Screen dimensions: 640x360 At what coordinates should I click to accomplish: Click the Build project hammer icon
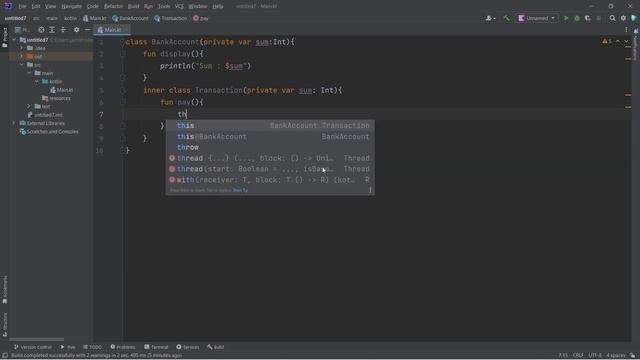pos(507,18)
